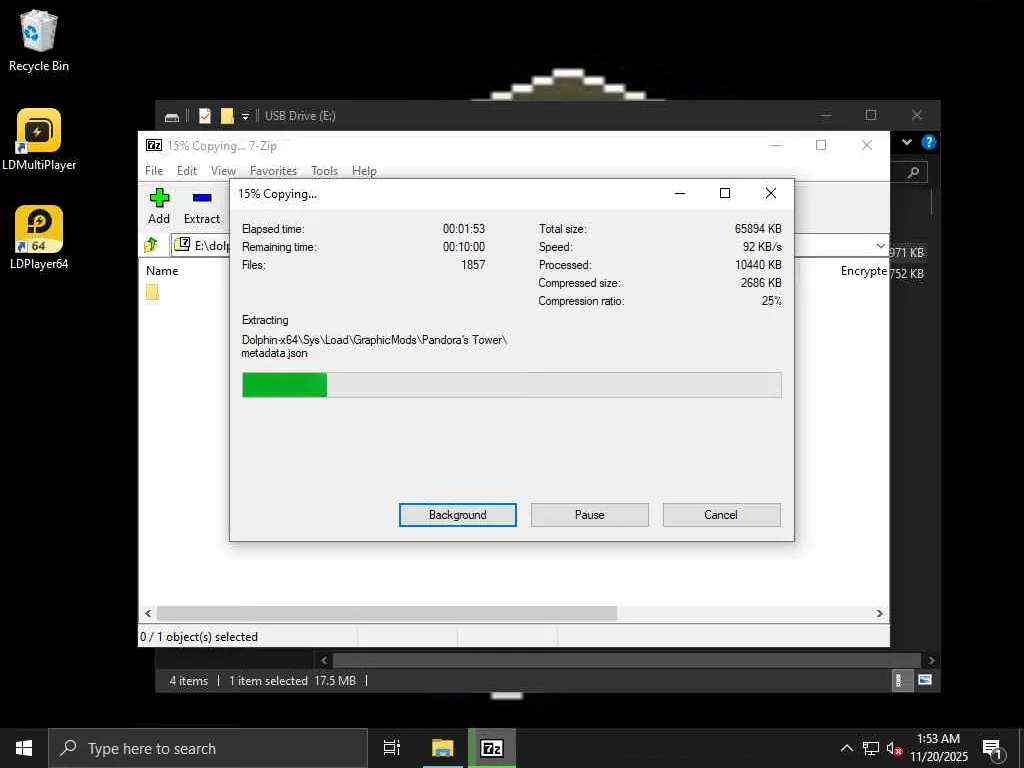The image size is (1024, 768).
Task: Minimize the copying progress dialog
Action: tap(680, 193)
